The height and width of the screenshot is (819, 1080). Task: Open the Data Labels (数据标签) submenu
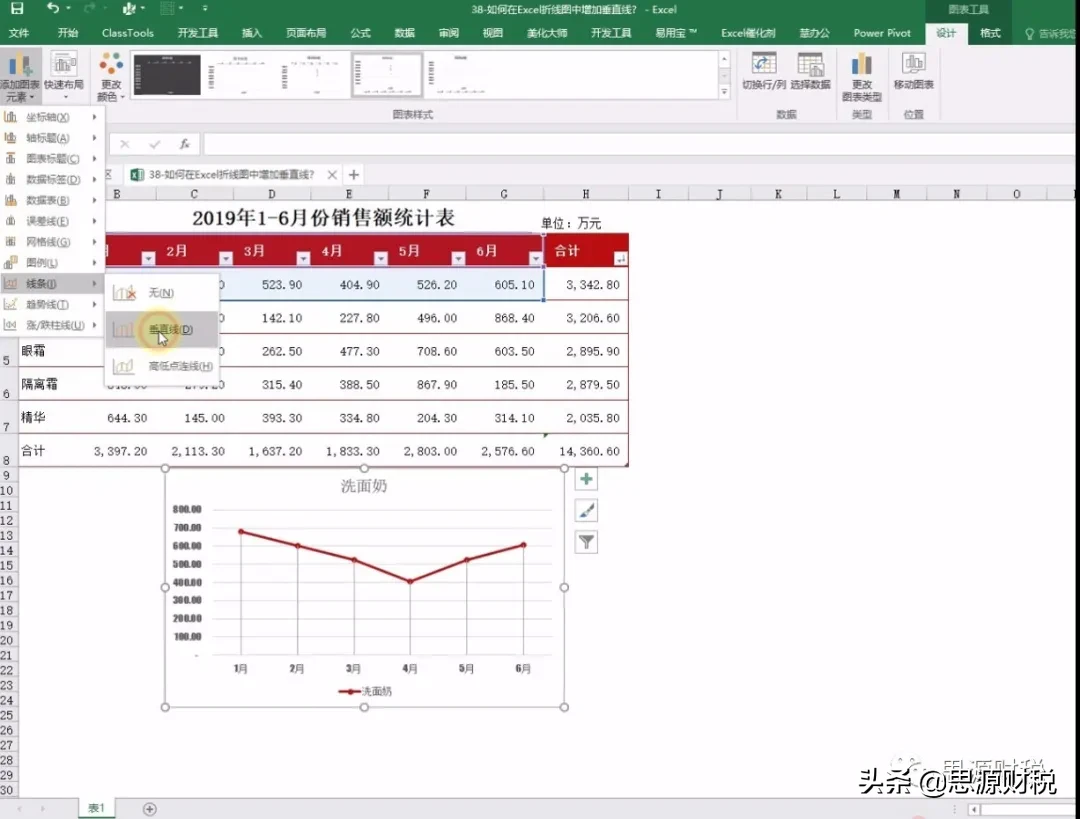click(x=51, y=179)
